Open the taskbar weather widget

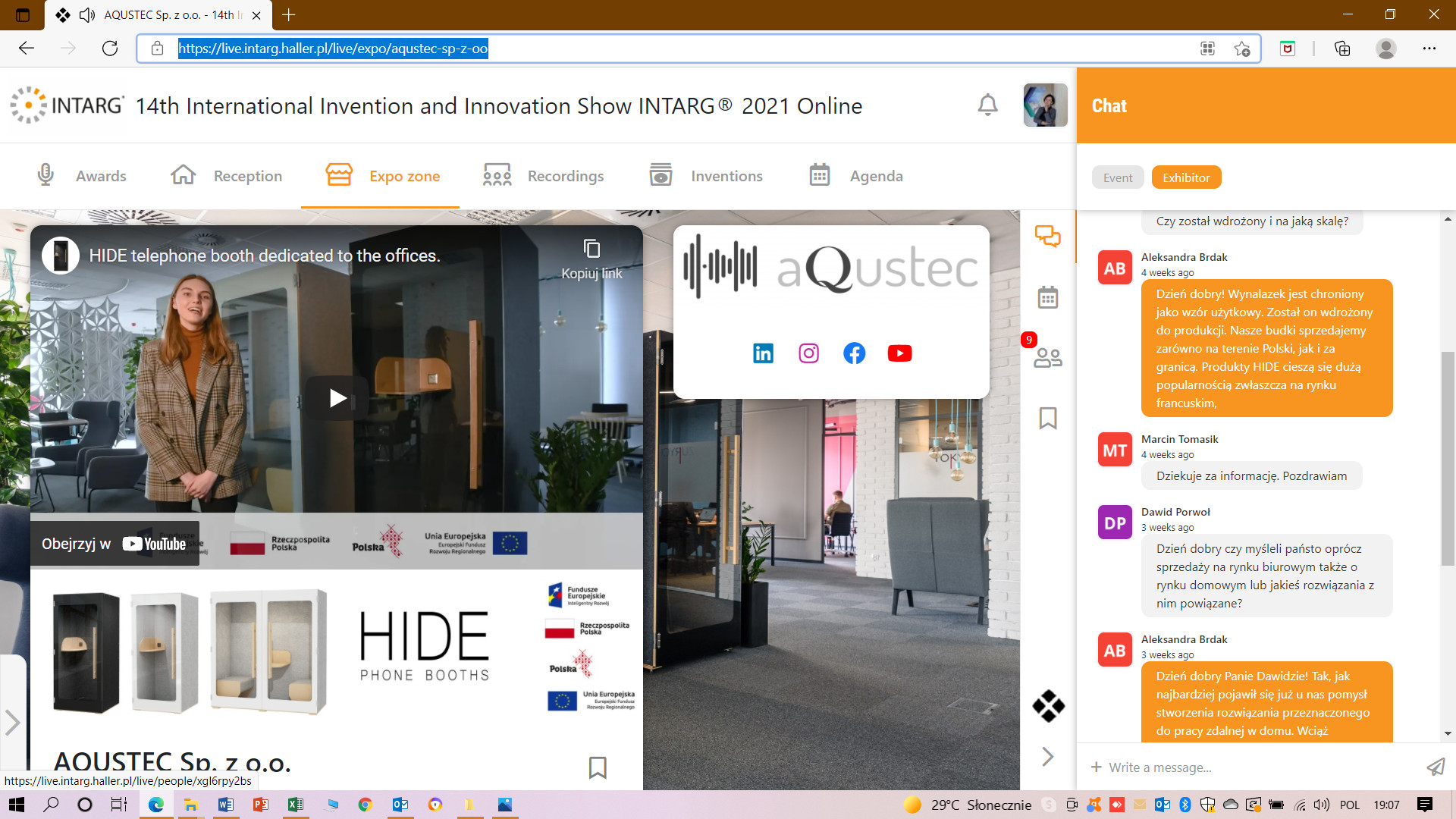968,805
